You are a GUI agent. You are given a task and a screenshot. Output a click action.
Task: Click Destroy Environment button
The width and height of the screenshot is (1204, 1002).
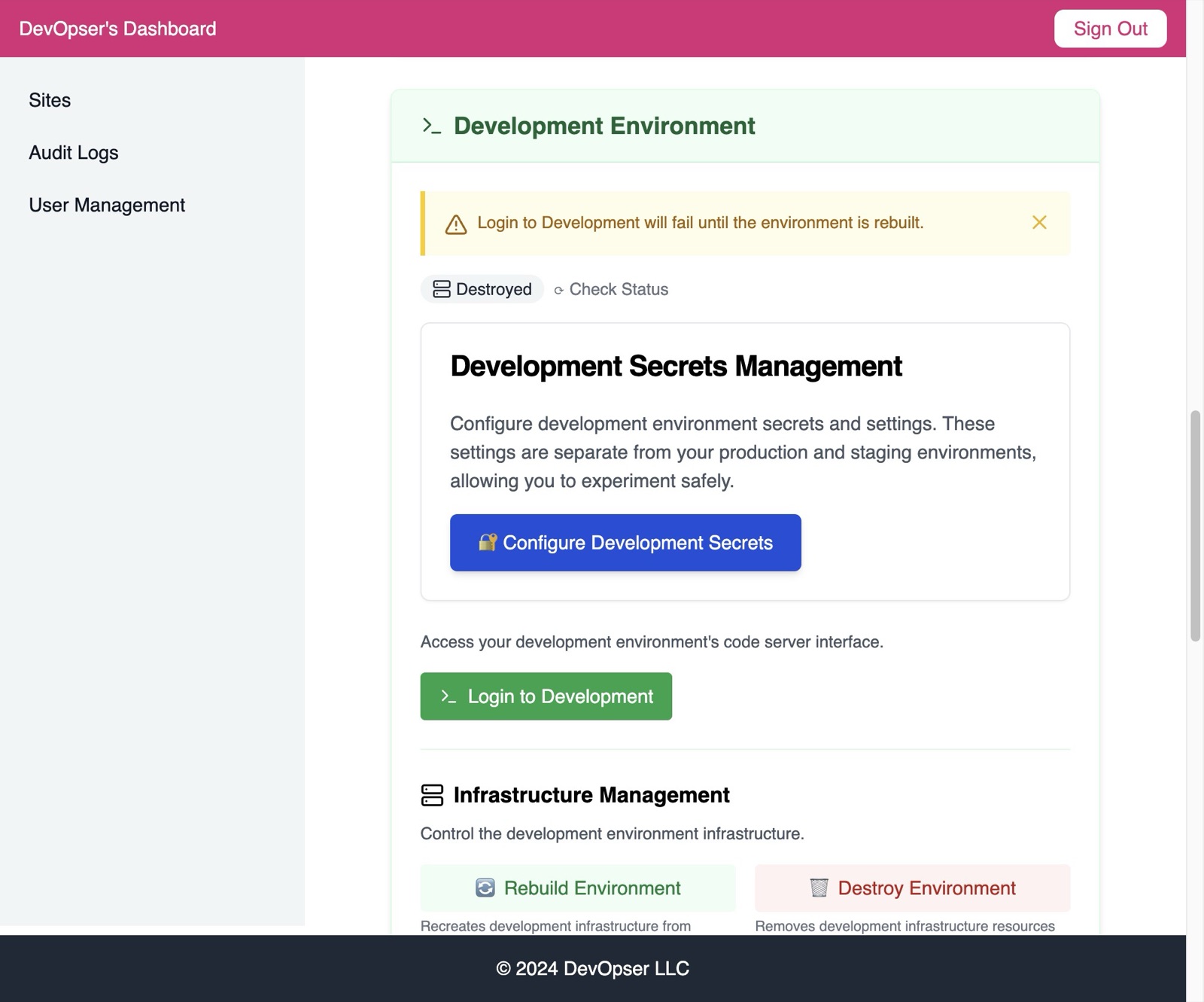912,888
